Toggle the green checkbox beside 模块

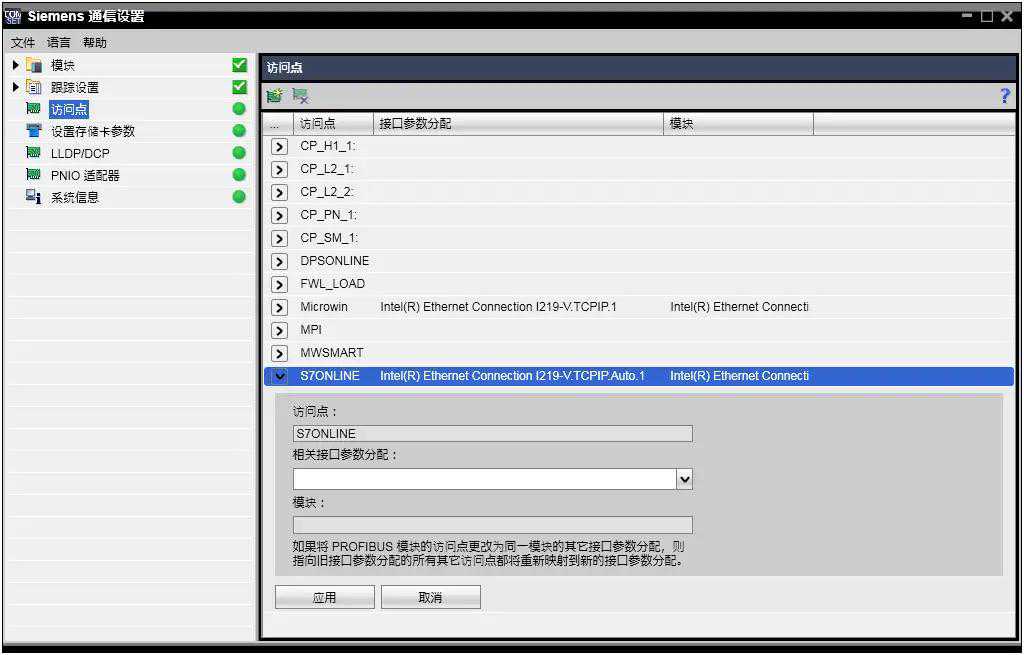(239, 65)
